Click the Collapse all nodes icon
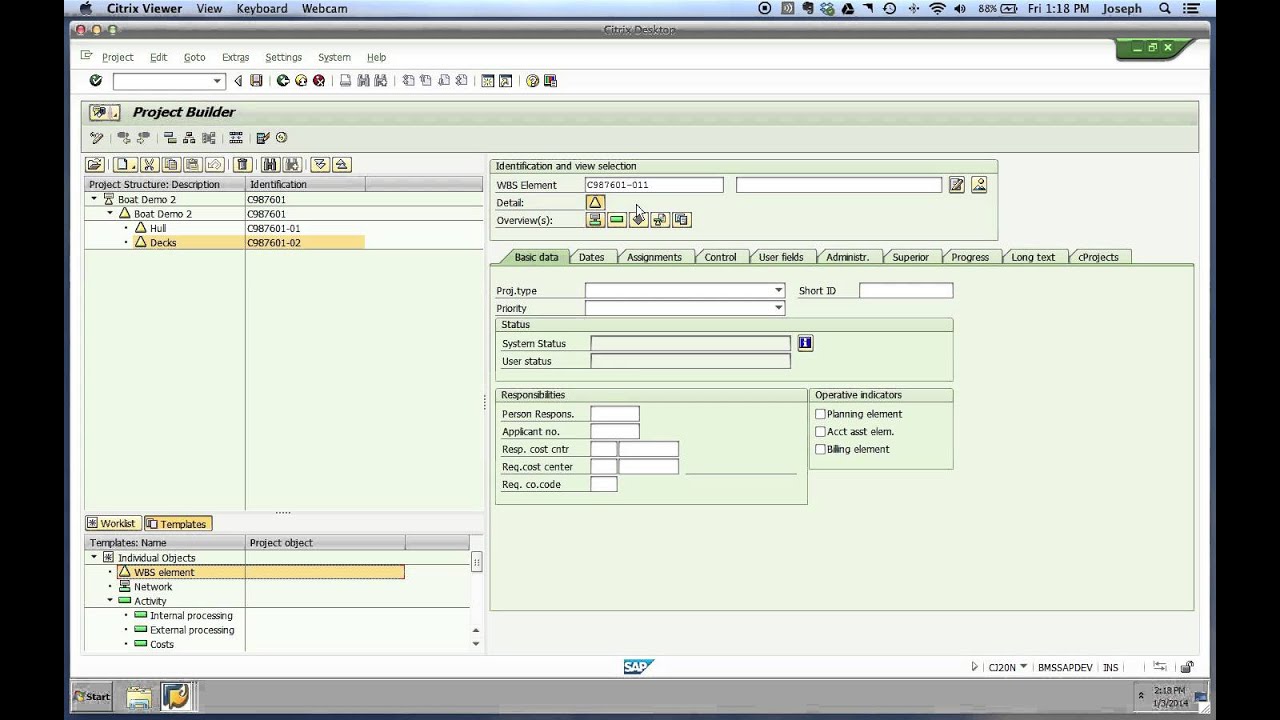The height and width of the screenshot is (720, 1280). 341,165
